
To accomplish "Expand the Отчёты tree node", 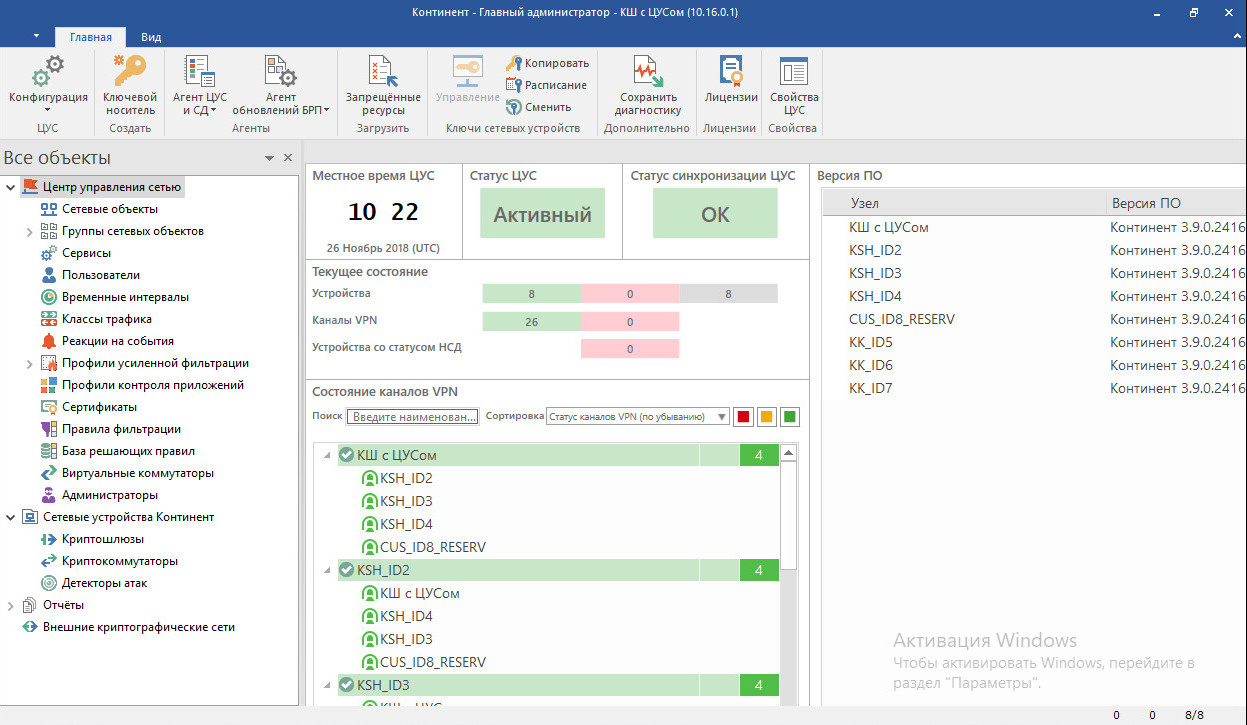I will click(11, 605).
